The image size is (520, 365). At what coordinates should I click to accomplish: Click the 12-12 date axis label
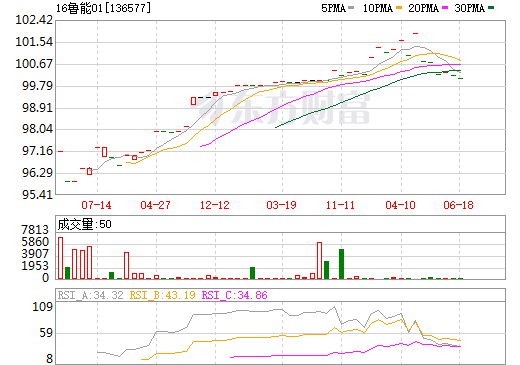click(215, 205)
